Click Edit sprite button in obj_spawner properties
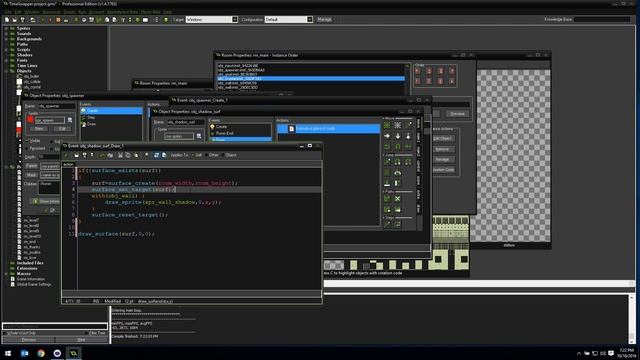Image resolution: width=640 pixels, height=360 pixels. tap(62, 129)
